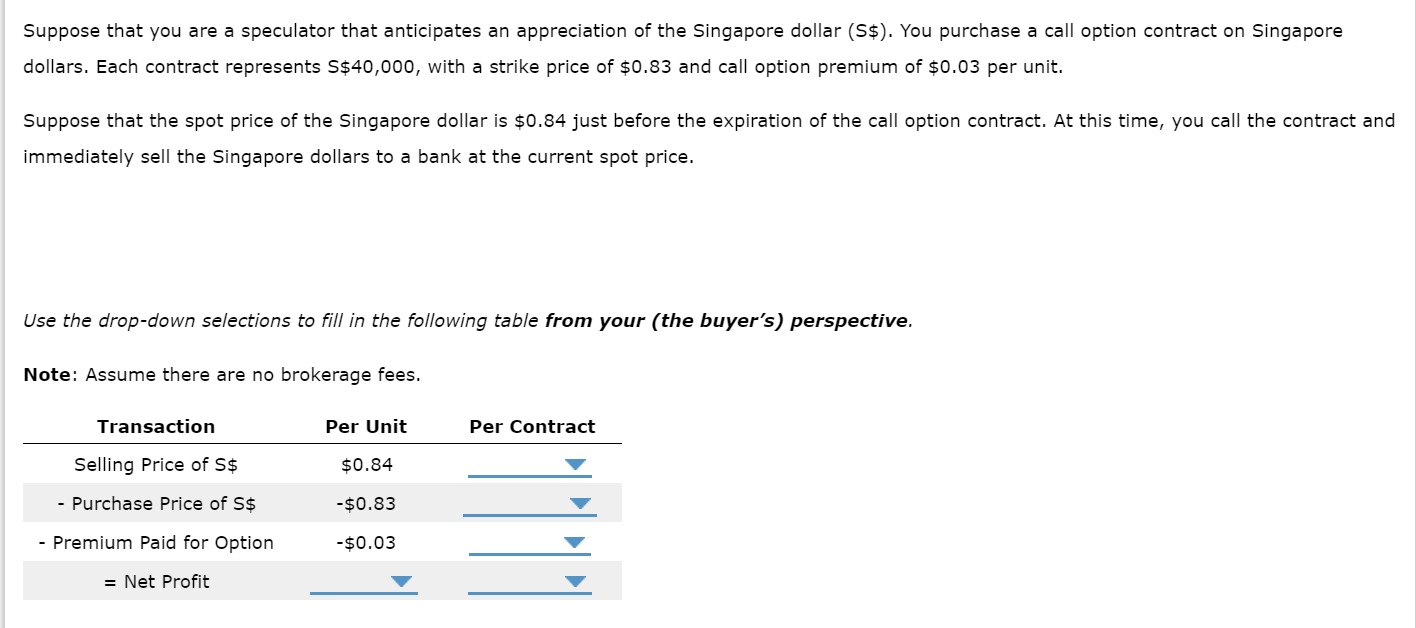The width and height of the screenshot is (1416, 628).
Task: Click the Premium Paid for Option label
Action: [156, 543]
